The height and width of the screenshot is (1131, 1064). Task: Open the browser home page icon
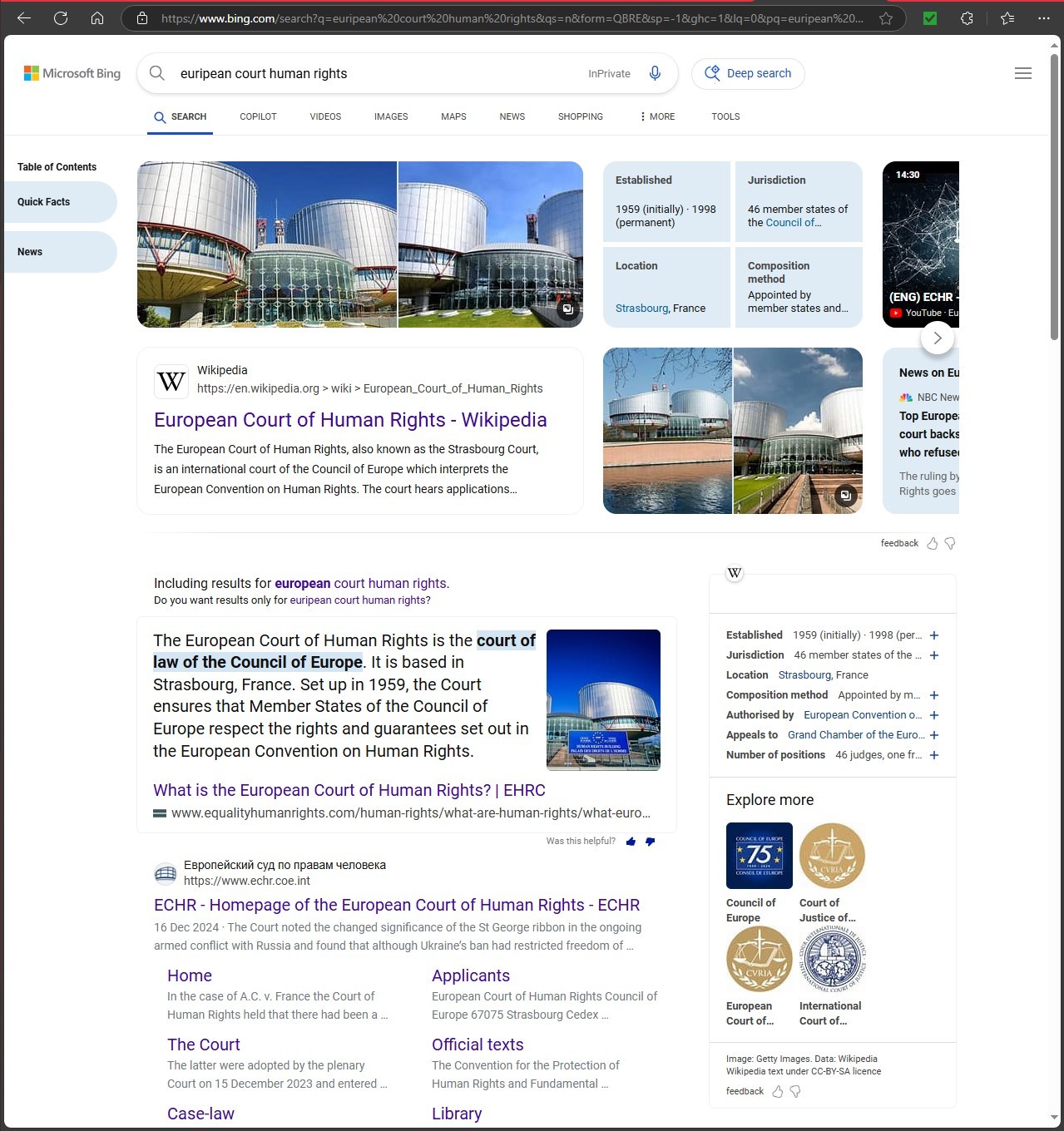tap(97, 17)
